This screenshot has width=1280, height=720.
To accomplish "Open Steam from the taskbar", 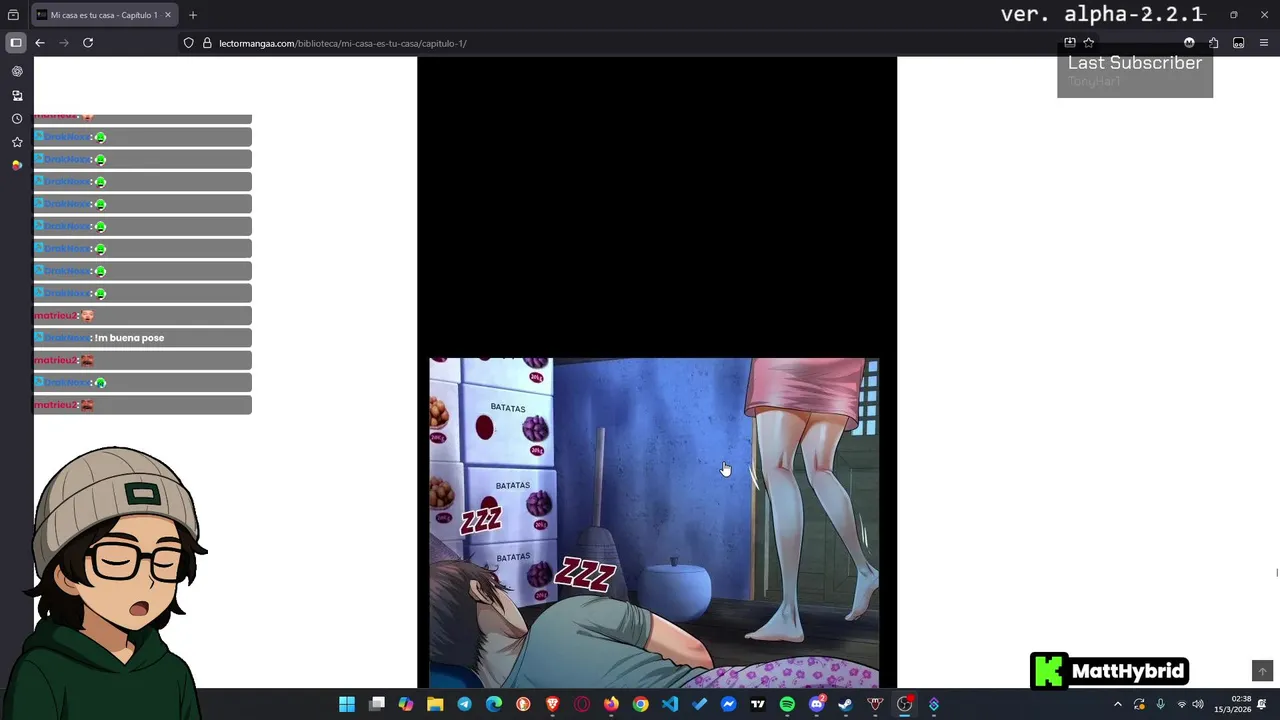I will coord(846,704).
